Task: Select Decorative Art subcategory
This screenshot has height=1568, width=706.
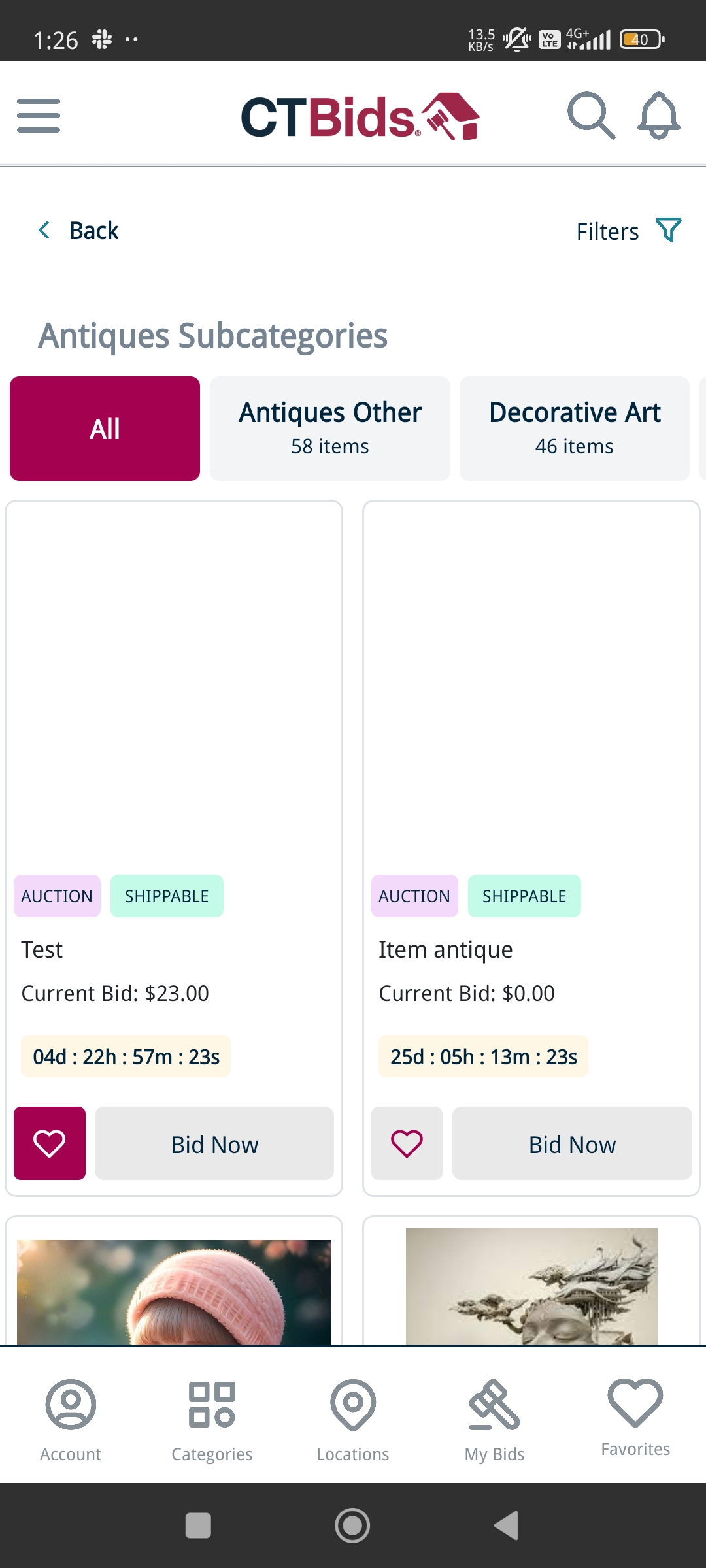Action: click(575, 429)
